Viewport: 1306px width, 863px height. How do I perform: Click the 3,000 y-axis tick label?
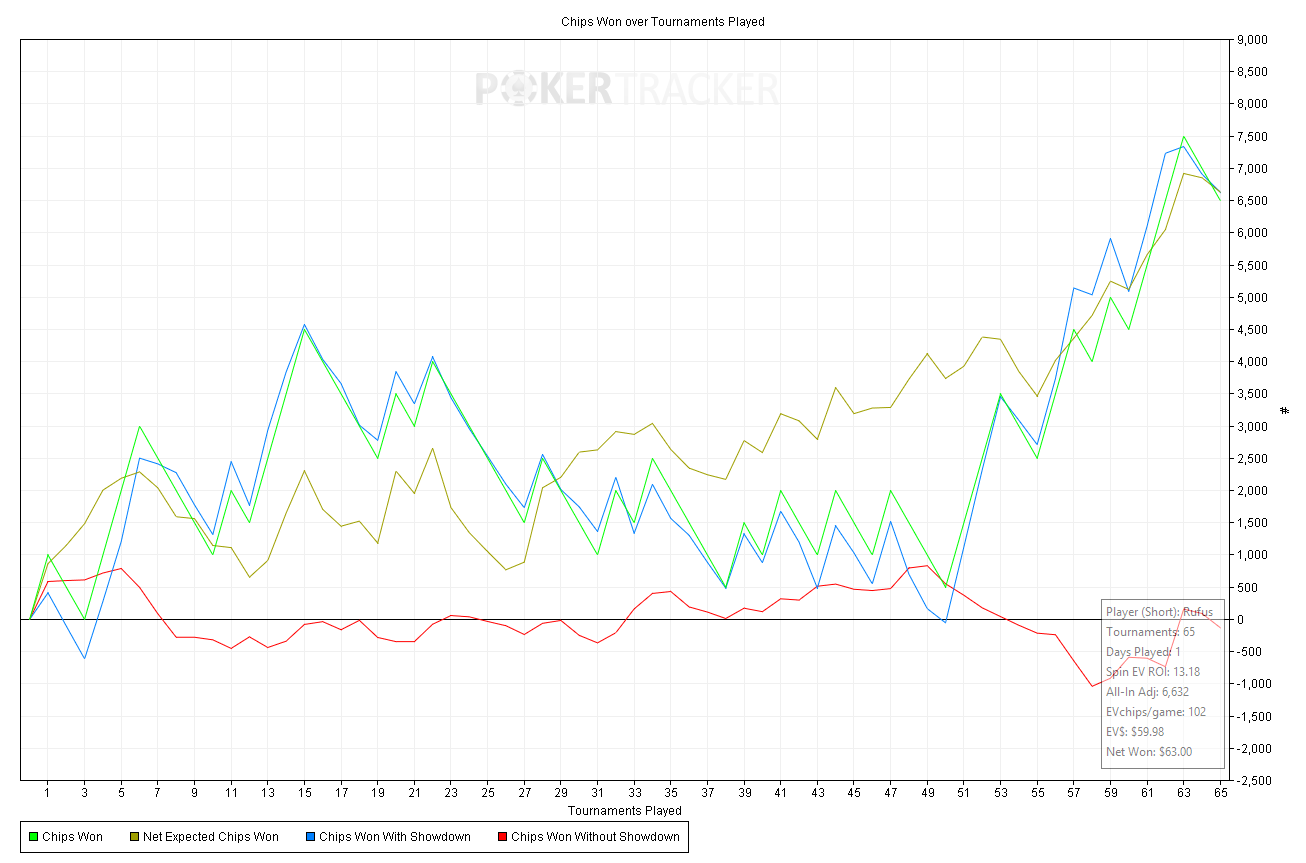(x=1254, y=427)
